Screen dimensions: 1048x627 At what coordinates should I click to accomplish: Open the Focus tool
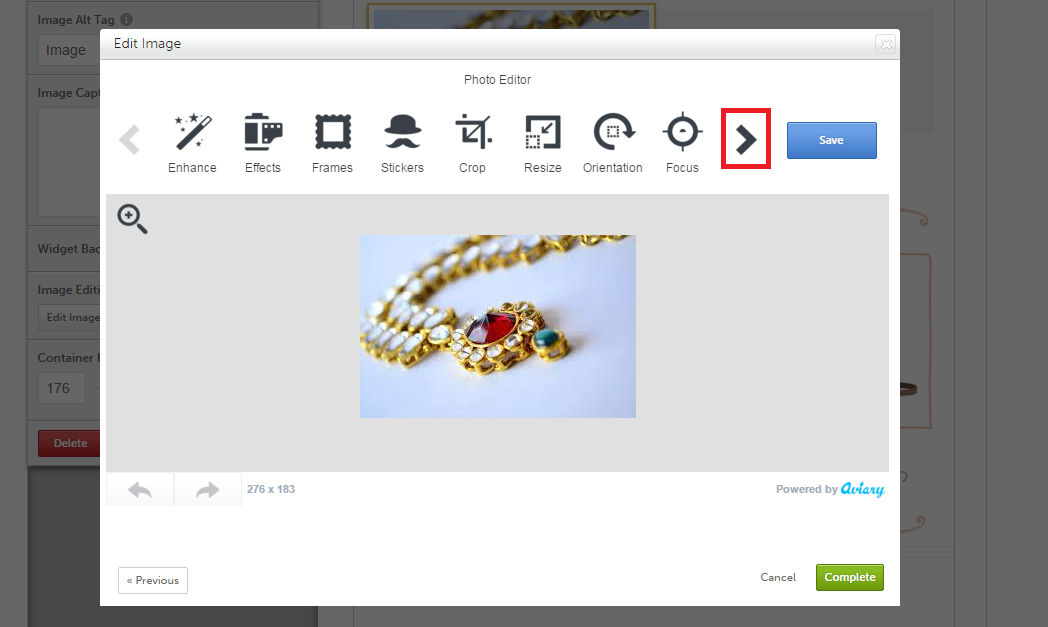(682, 142)
